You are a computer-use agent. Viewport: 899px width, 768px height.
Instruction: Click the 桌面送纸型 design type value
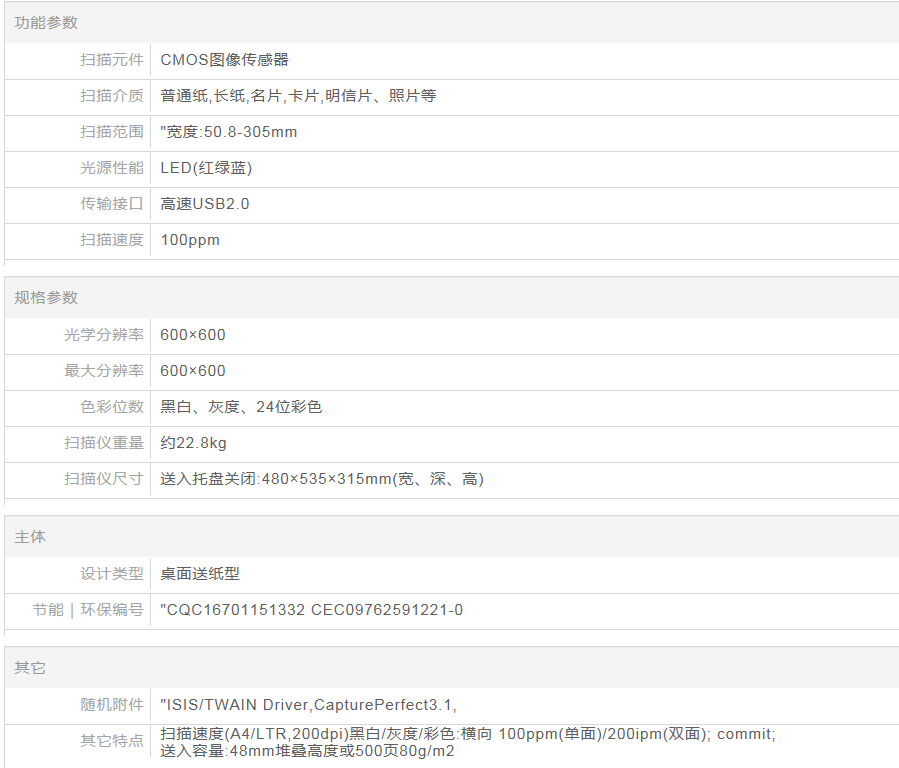[x=200, y=574]
